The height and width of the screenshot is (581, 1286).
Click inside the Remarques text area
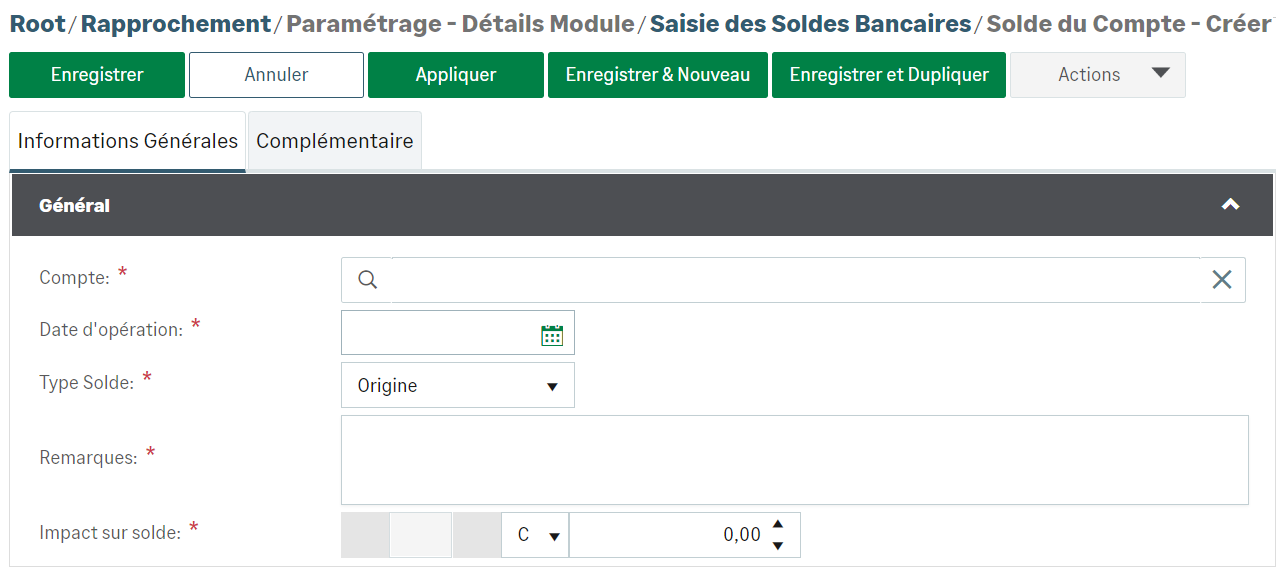pos(794,460)
